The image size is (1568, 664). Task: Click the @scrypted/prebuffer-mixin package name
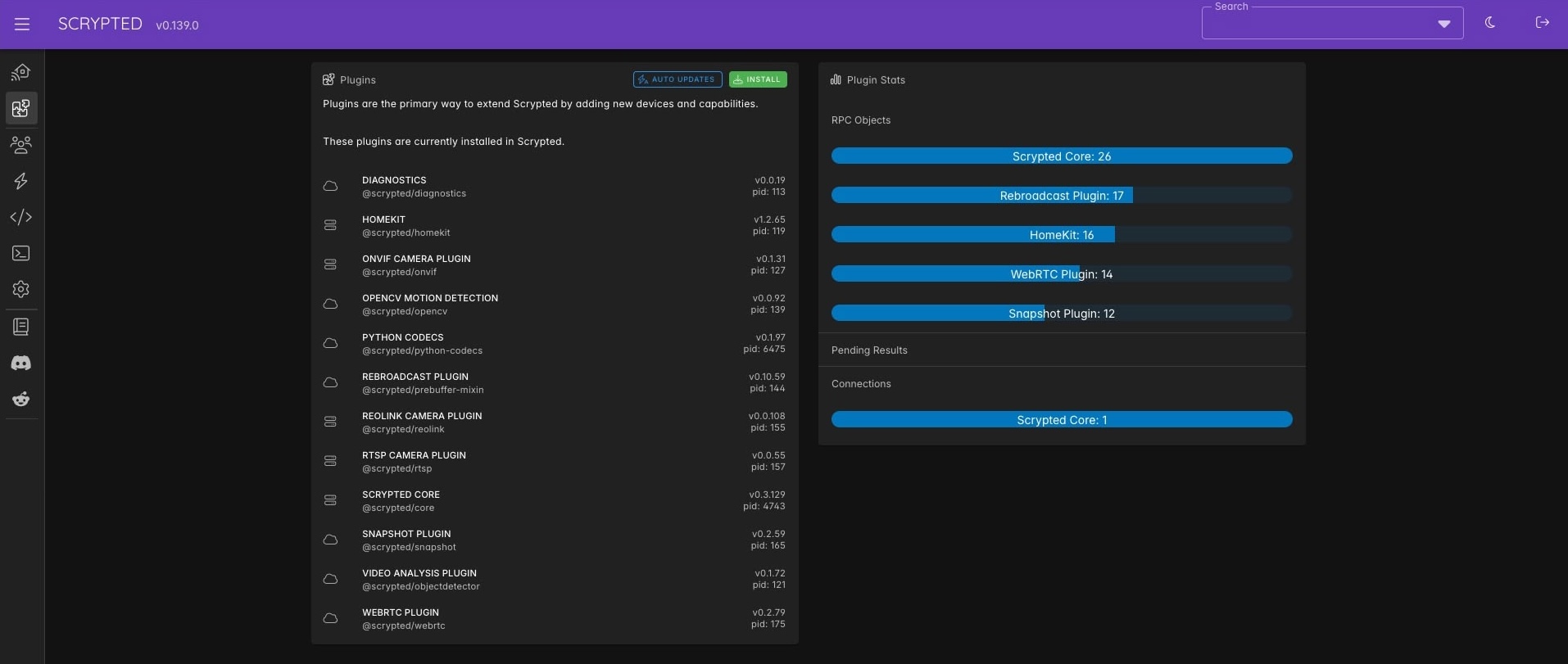tap(423, 390)
